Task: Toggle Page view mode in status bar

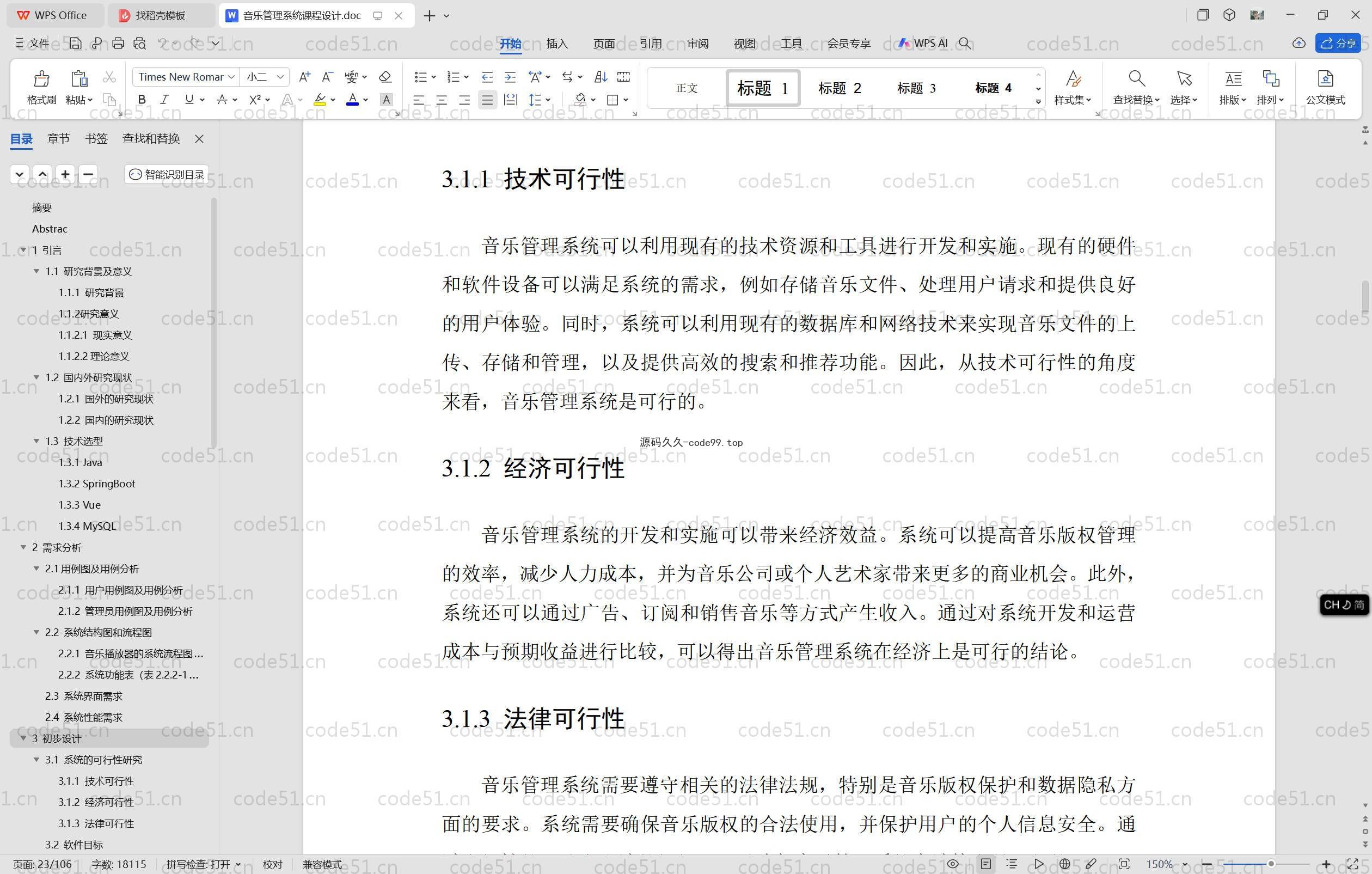Action: (985, 864)
